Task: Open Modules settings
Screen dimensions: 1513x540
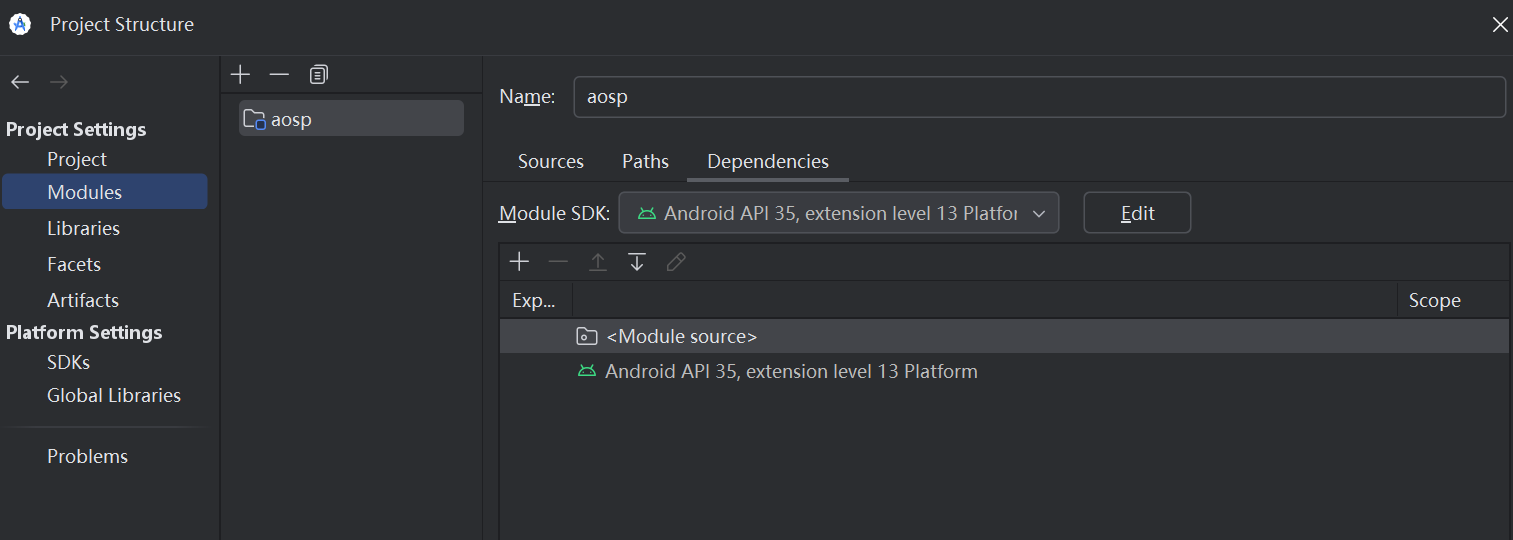Action: coord(104,192)
